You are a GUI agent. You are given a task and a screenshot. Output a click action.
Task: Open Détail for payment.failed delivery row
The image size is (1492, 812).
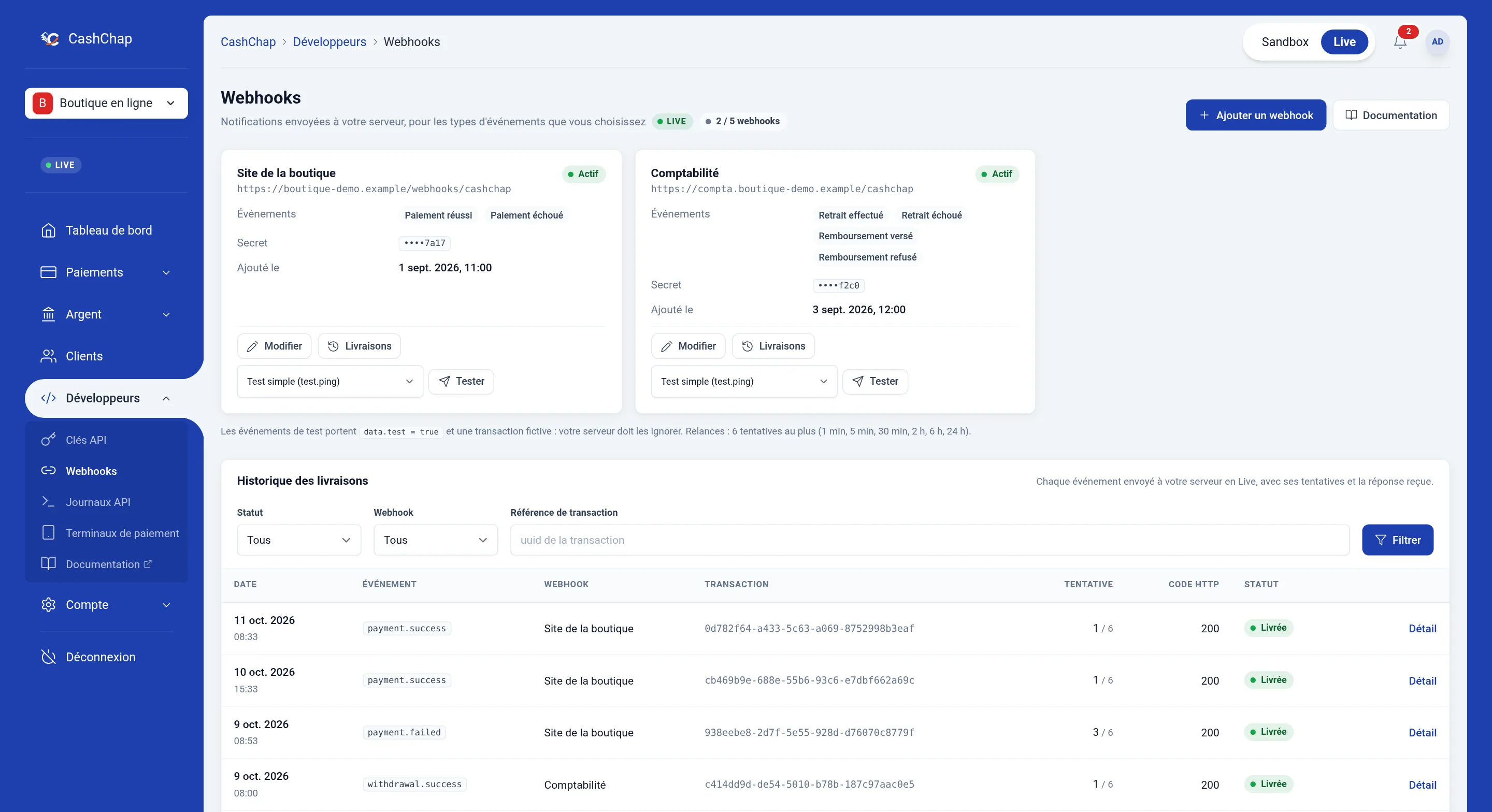(x=1423, y=733)
